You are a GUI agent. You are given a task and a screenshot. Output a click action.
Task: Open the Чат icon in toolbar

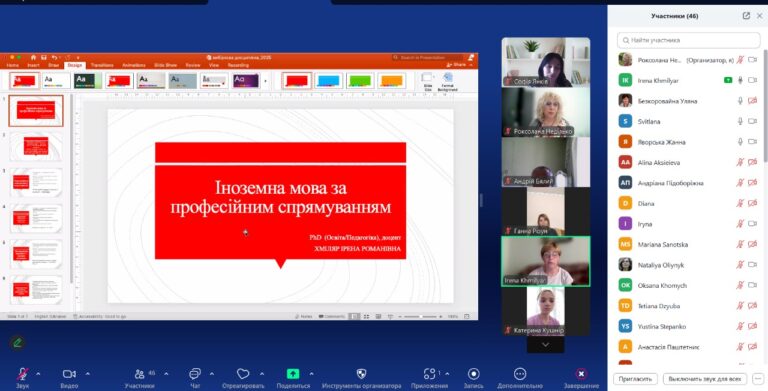coord(195,374)
